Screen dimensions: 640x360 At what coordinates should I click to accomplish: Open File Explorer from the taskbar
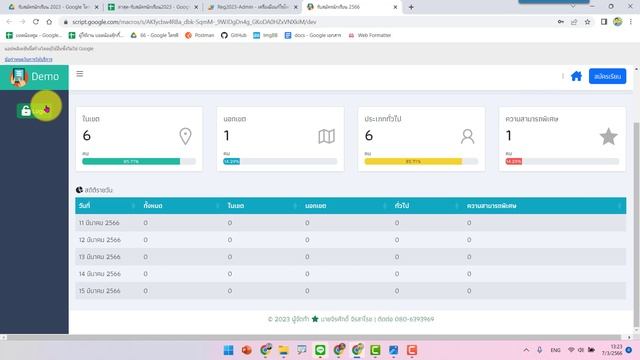coord(283,350)
